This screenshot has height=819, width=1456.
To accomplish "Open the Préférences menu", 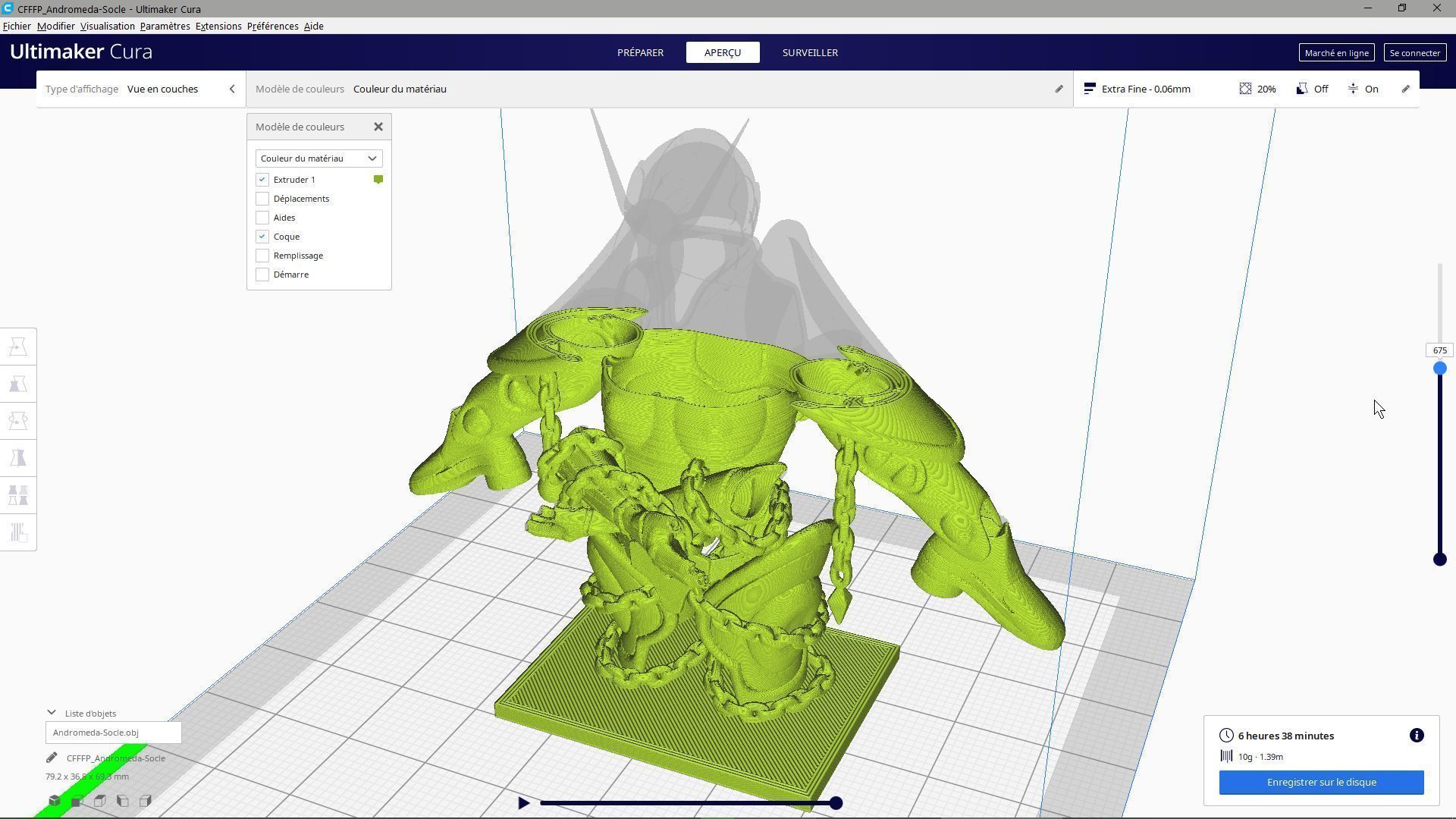I will pyautogui.click(x=272, y=26).
